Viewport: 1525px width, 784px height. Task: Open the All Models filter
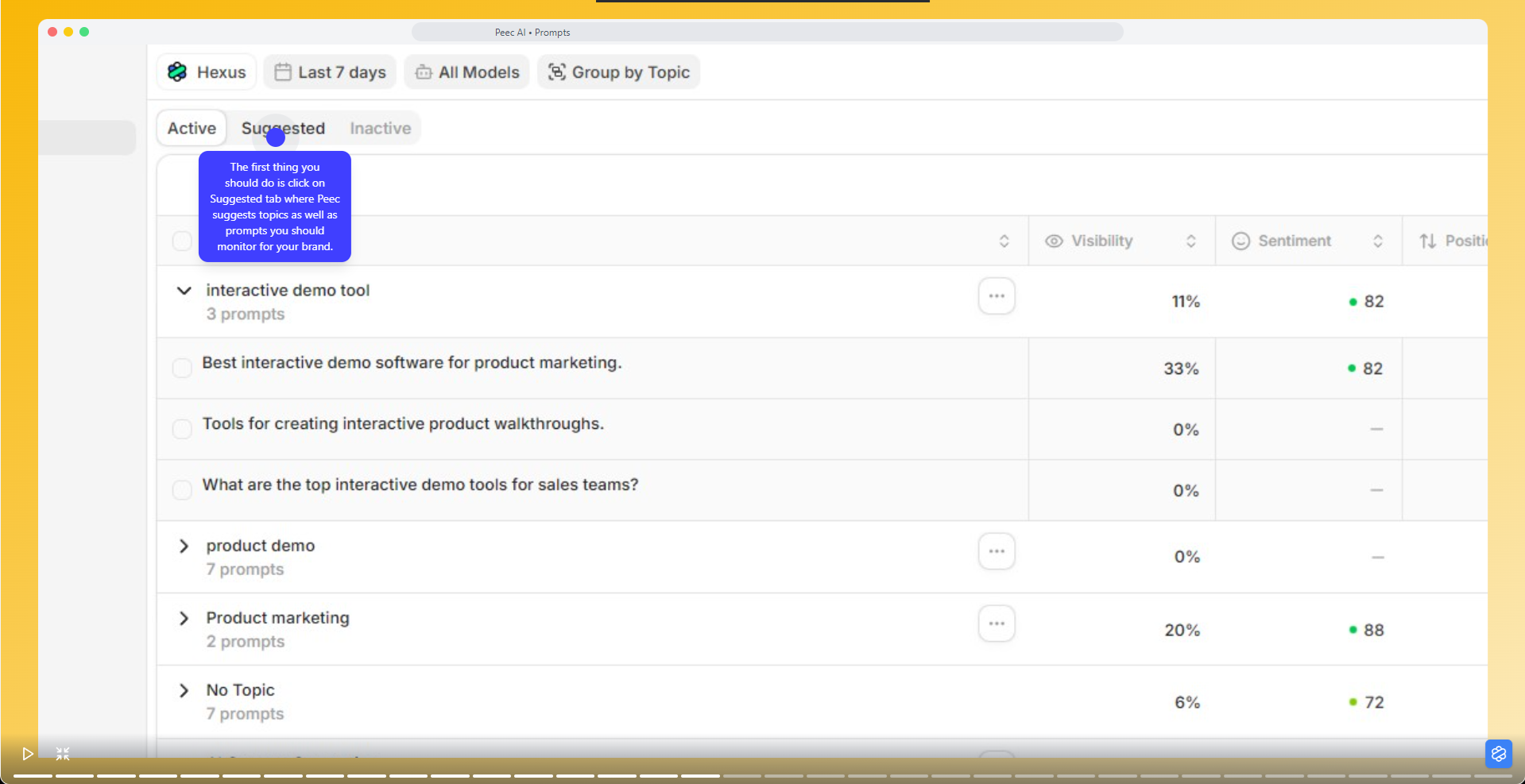pyautogui.click(x=467, y=72)
